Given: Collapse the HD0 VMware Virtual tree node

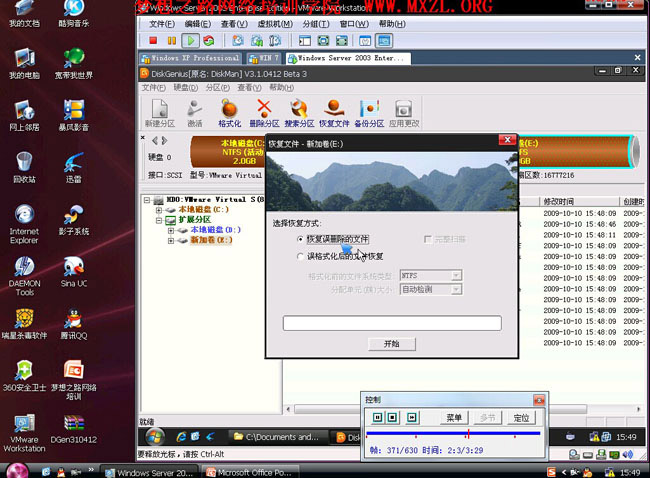Looking at the screenshot, I should click(147, 200).
